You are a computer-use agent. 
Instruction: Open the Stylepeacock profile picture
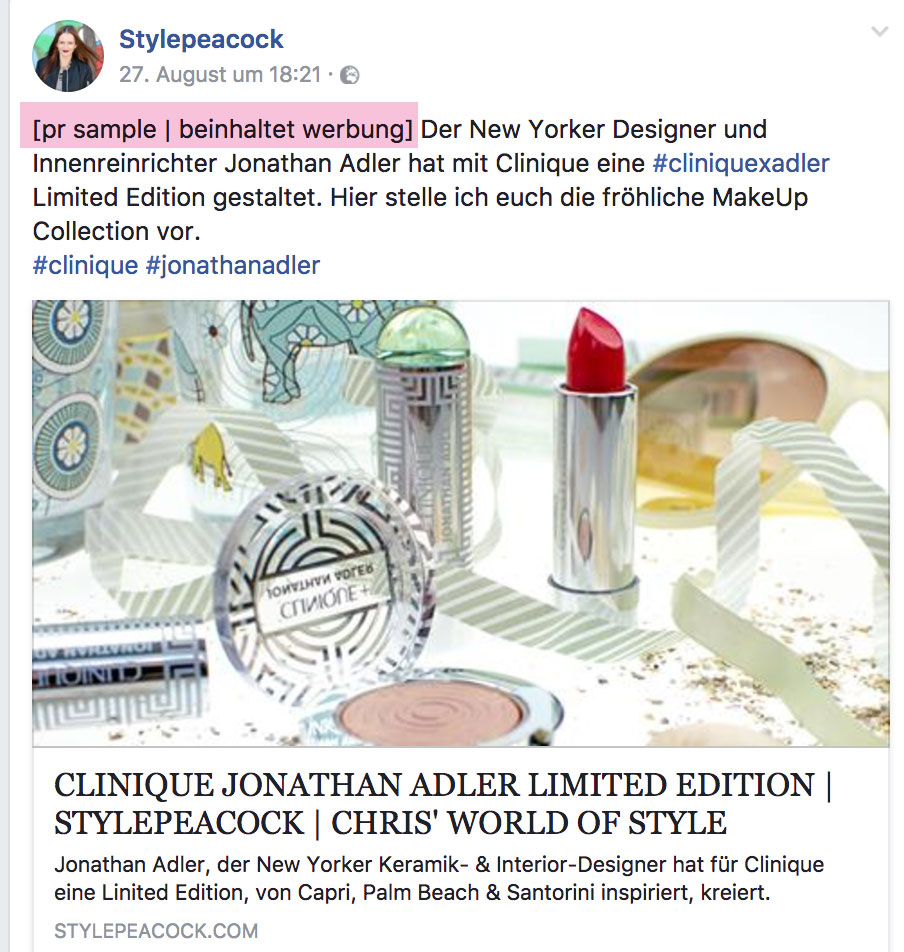[x=67, y=56]
